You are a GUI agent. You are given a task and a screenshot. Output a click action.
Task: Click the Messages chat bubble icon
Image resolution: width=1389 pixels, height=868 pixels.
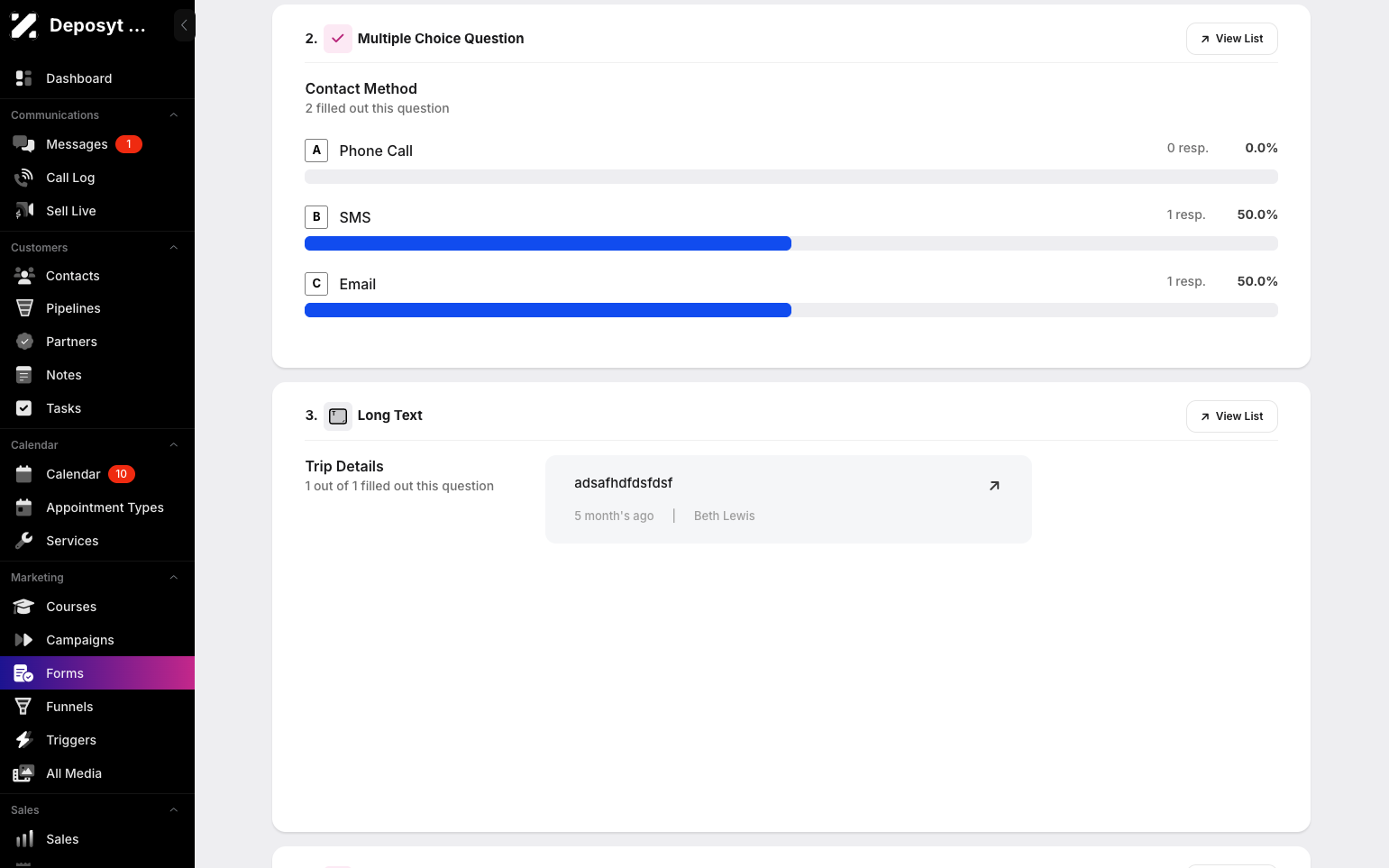(x=24, y=144)
